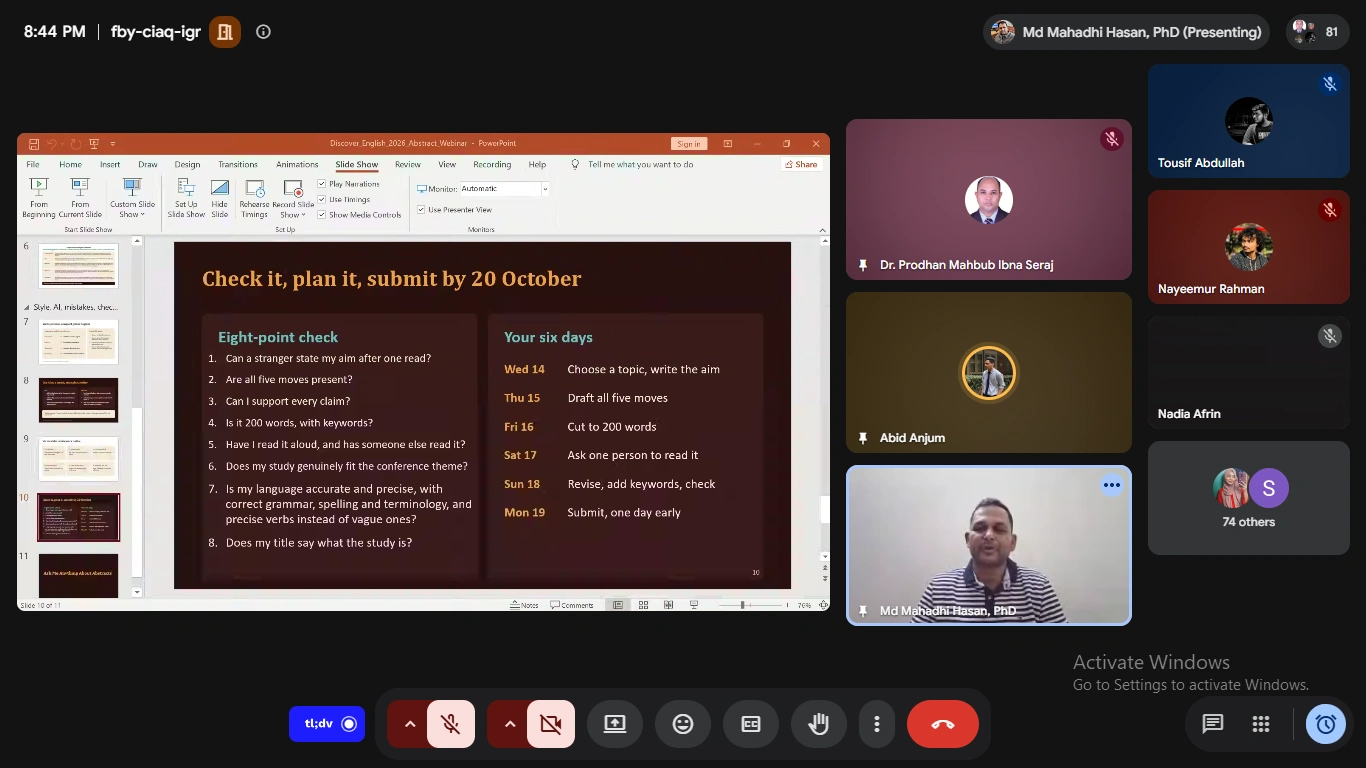This screenshot has width=1366, height=768.
Task: Turn on the camera toggle button
Action: point(551,724)
